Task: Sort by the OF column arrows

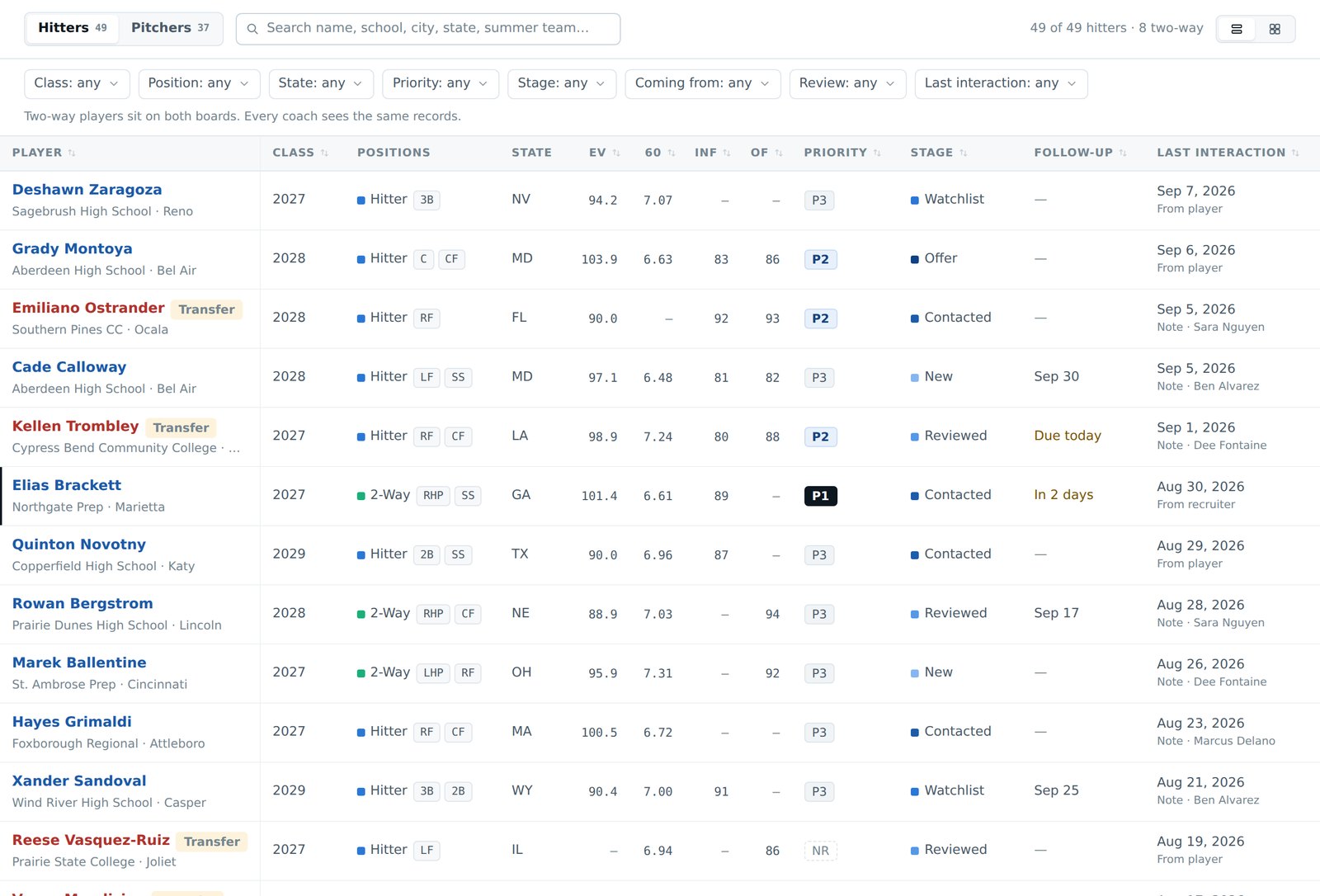Action: 779,153
